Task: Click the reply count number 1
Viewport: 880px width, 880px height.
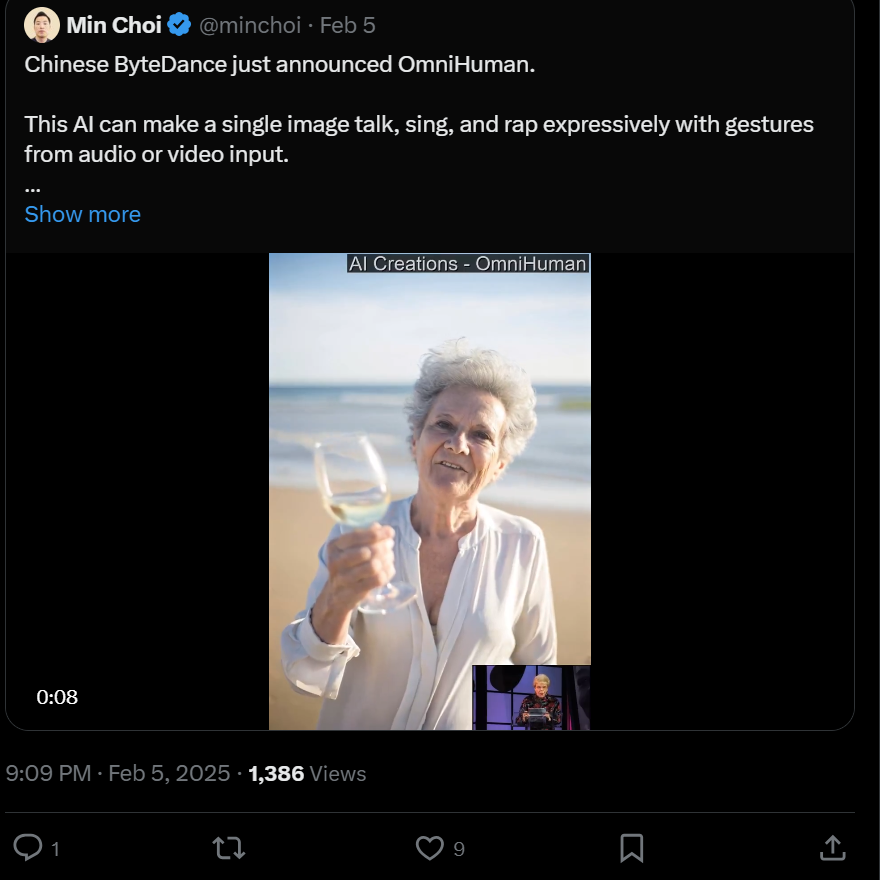Action: pos(55,849)
